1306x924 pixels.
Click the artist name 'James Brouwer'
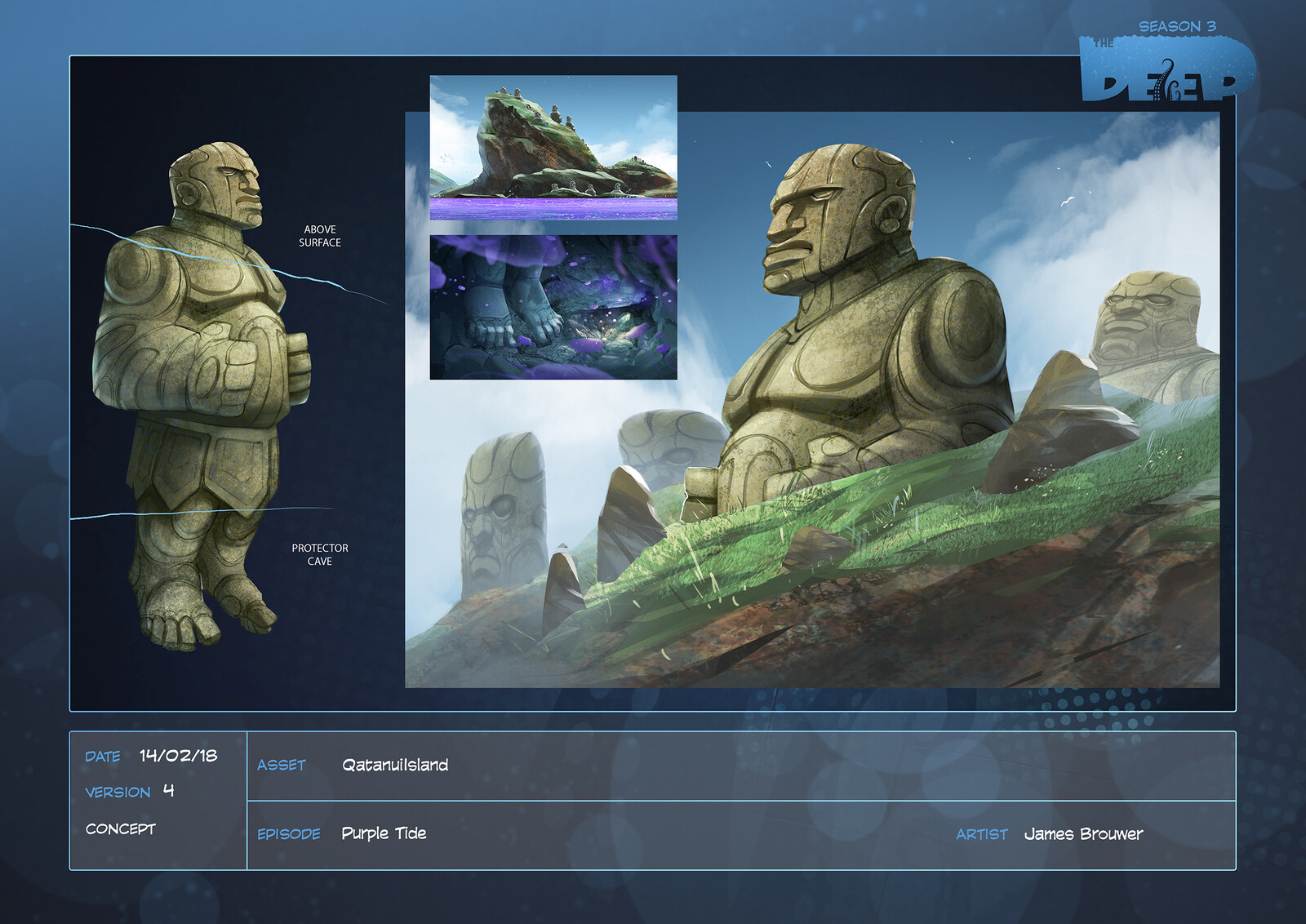pos(1083,834)
